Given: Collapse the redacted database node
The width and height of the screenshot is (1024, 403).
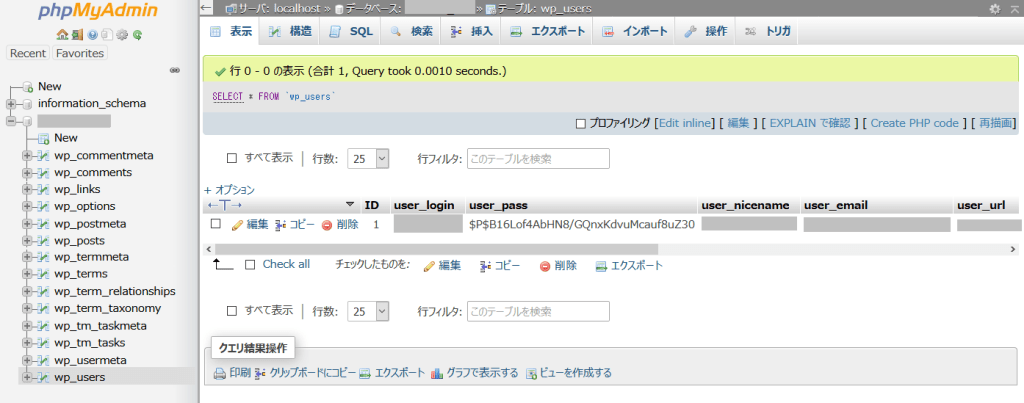Looking at the screenshot, I should 11,121.
